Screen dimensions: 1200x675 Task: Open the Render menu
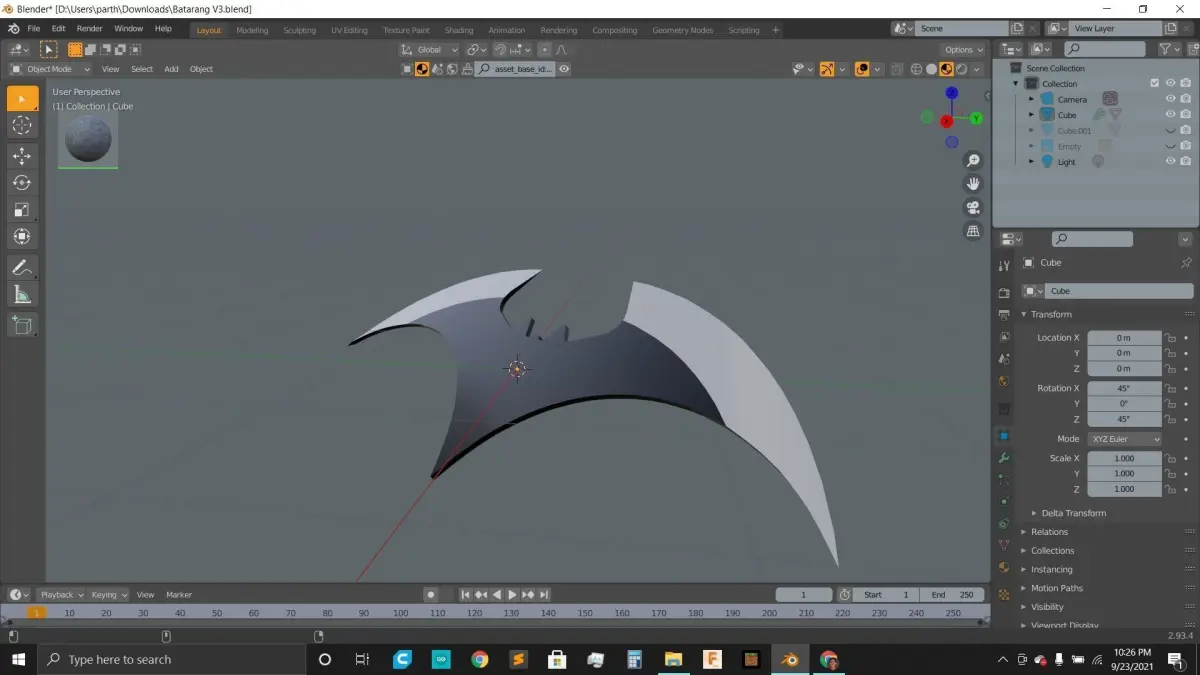click(89, 29)
